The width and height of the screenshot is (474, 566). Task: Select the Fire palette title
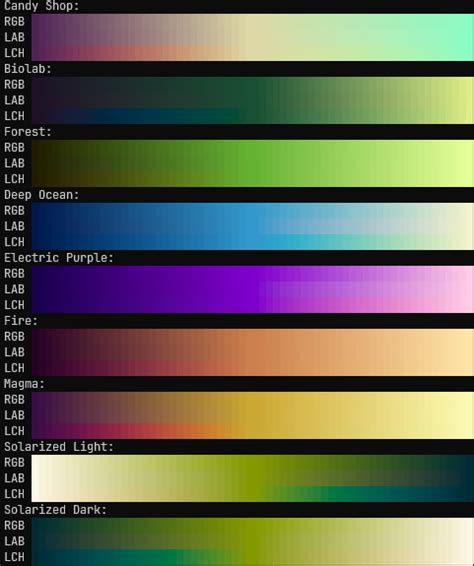point(21,321)
